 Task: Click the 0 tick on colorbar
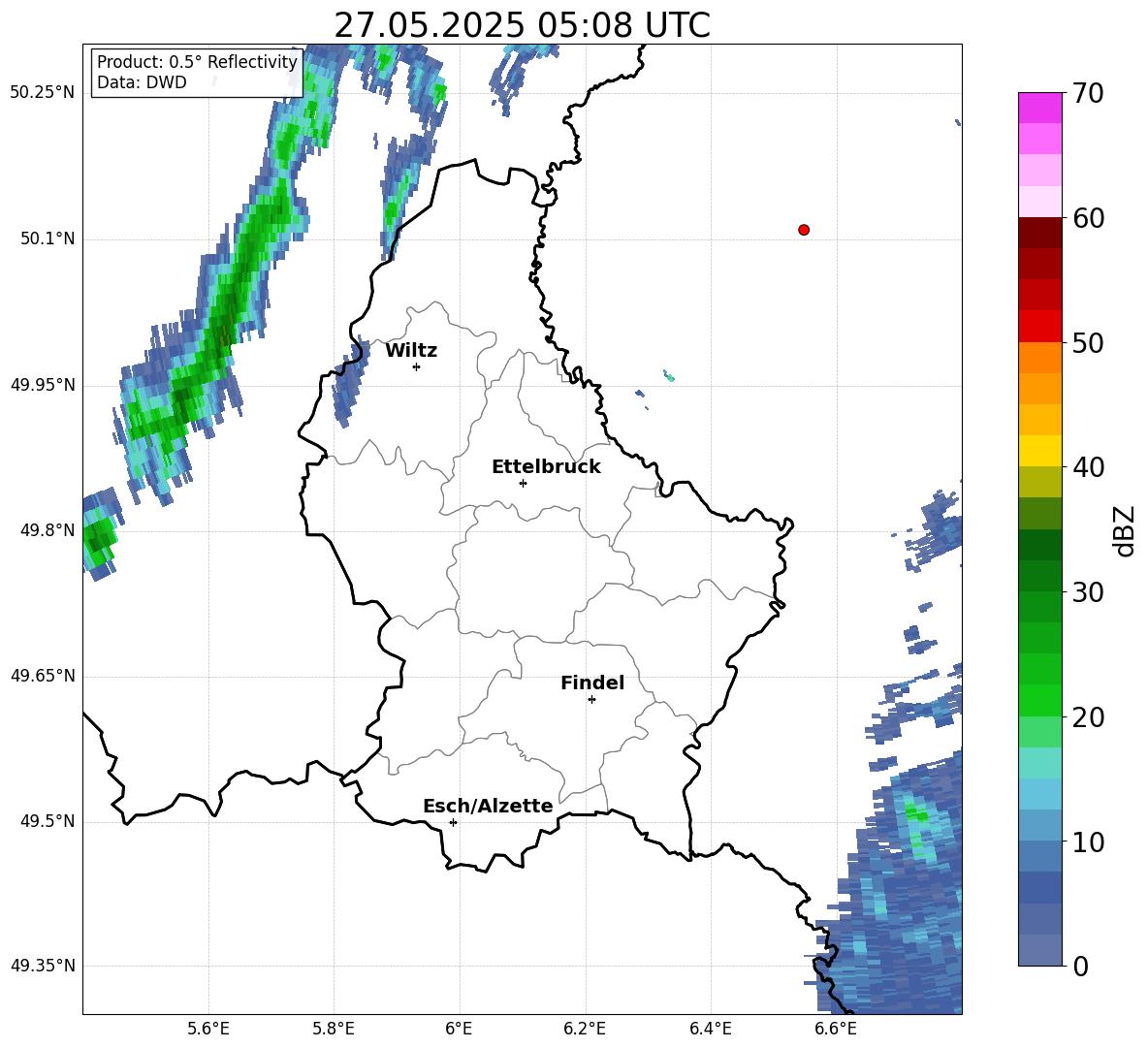(x=1080, y=966)
